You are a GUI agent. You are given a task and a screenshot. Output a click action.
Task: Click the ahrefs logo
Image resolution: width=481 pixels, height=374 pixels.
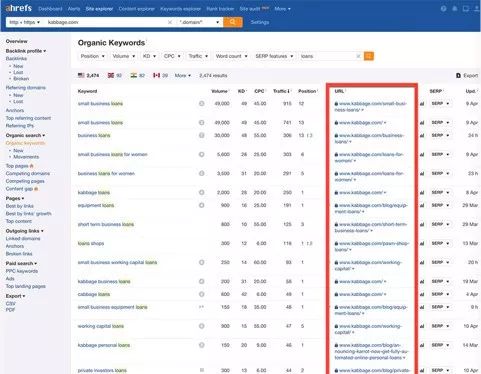click(19, 8)
